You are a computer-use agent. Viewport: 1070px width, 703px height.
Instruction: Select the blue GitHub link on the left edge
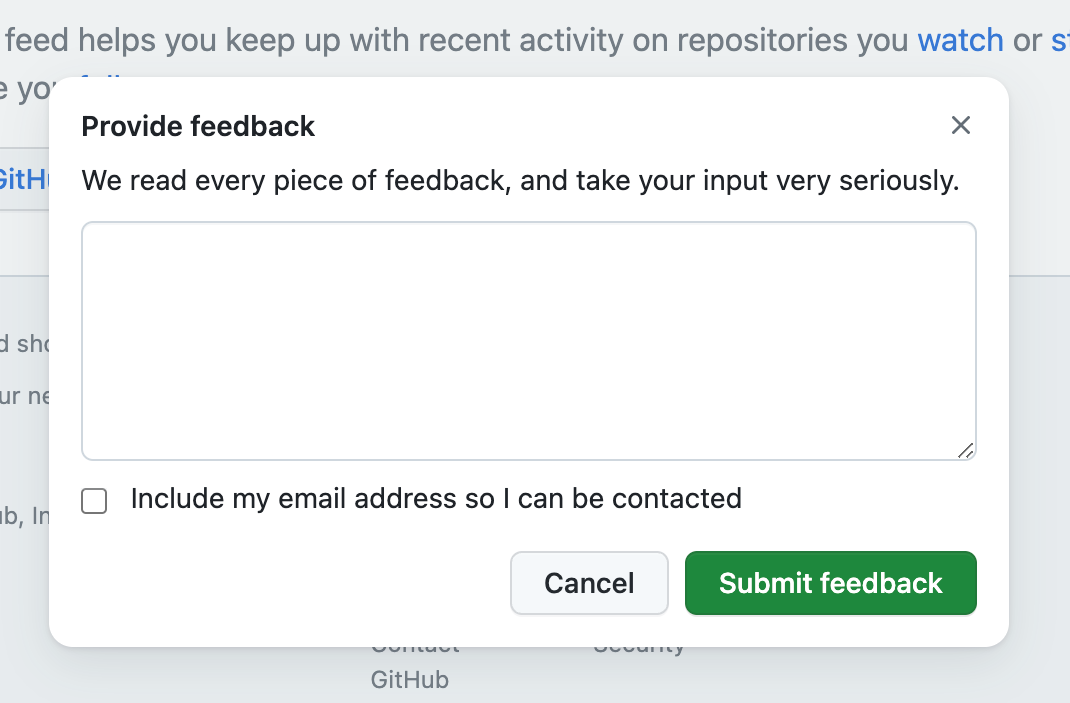pos(20,180)
